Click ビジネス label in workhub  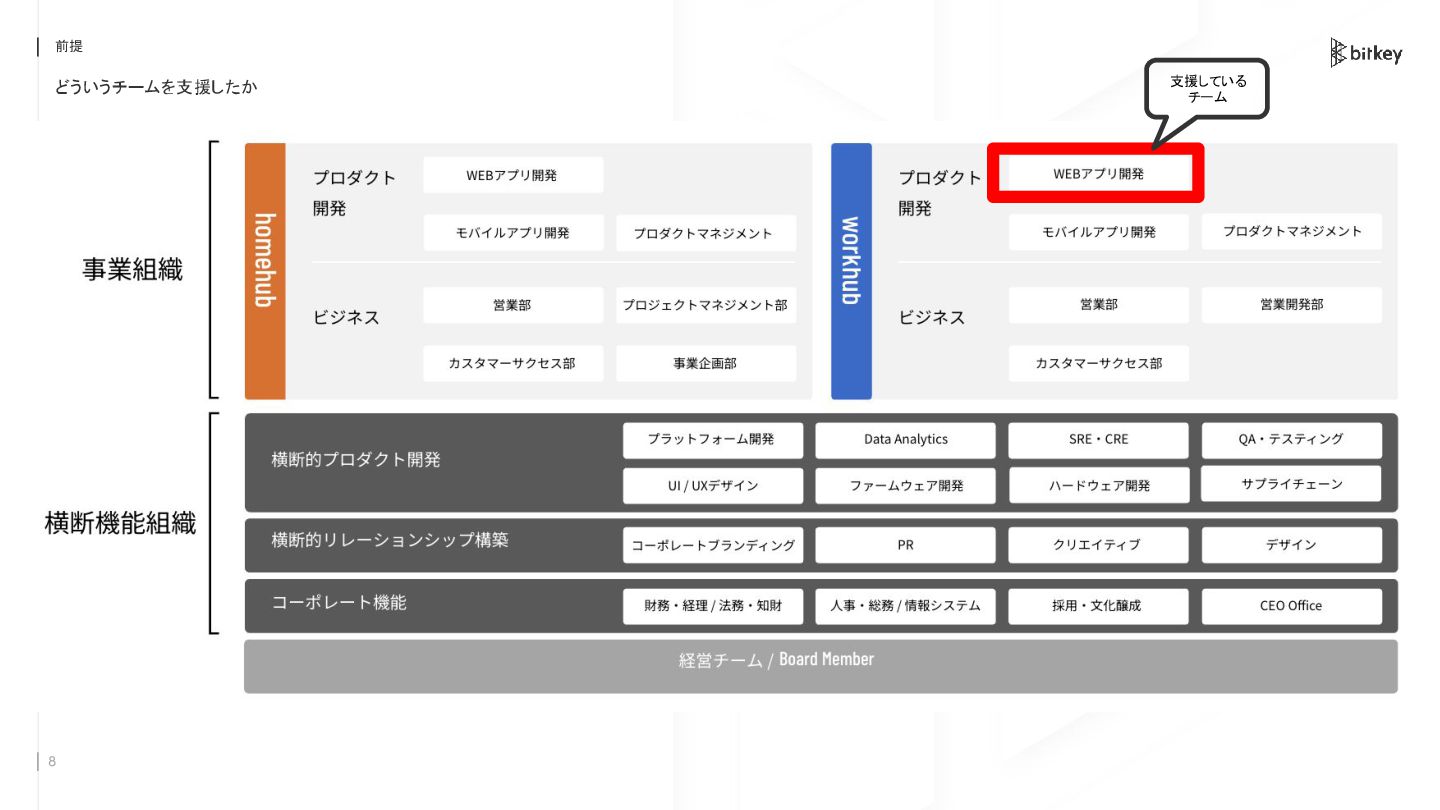932,318
